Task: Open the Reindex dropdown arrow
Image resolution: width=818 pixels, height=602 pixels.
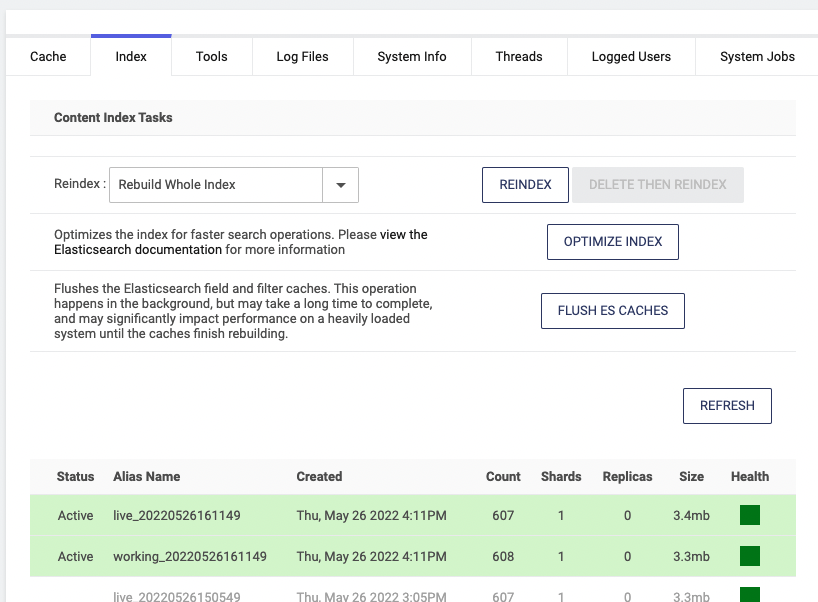Action: coord(340,185)
